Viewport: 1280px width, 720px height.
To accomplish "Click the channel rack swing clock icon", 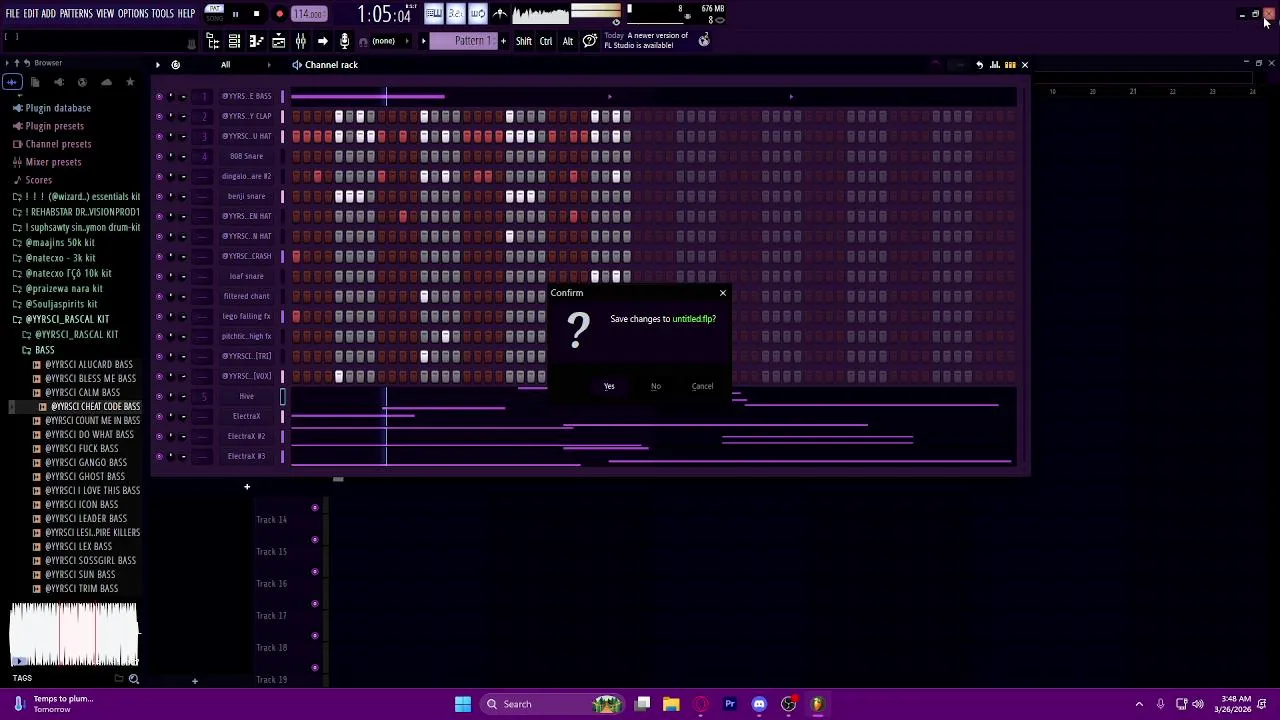I will (x=175, y=65).
